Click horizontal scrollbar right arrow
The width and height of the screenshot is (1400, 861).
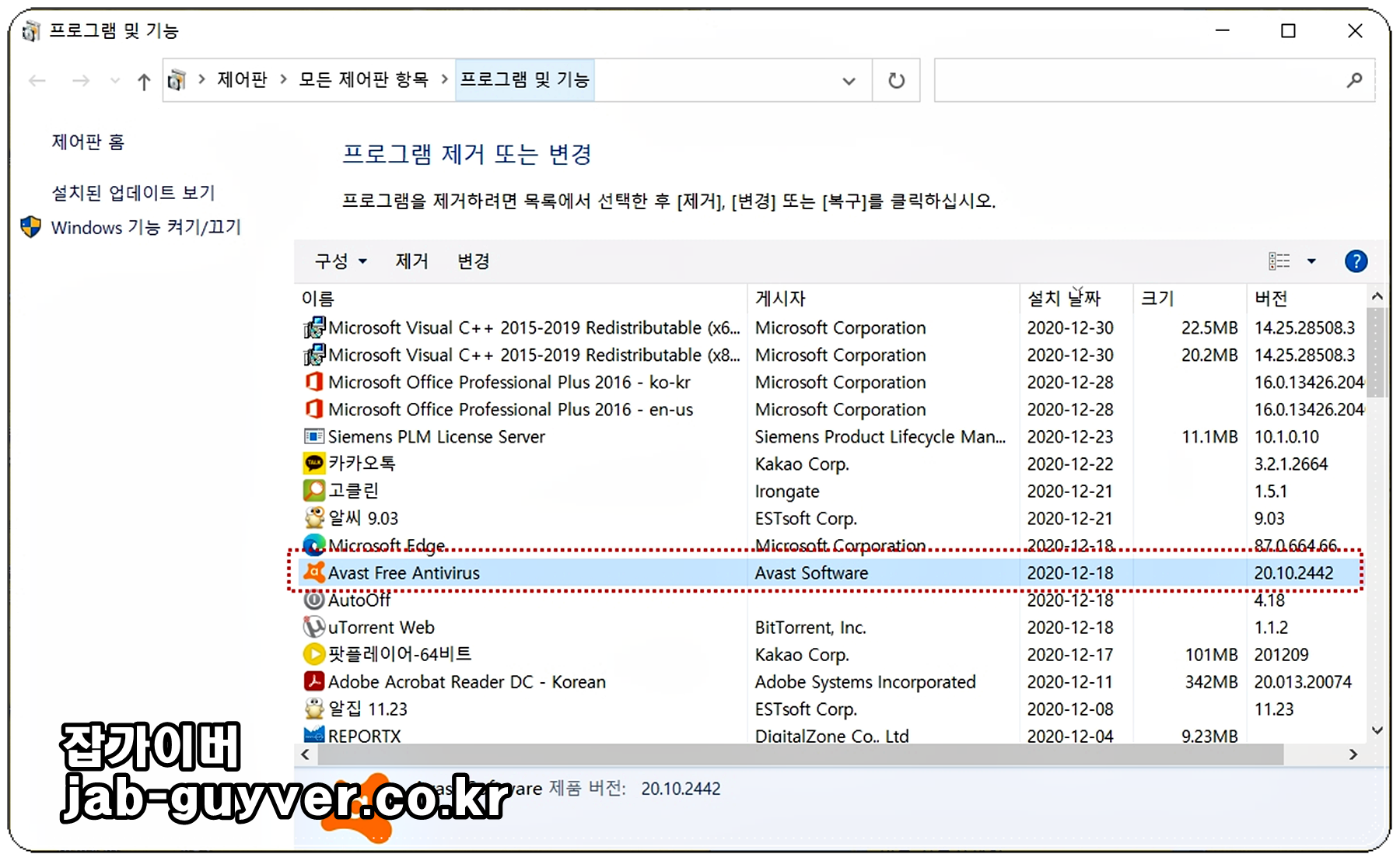coord(1353,754)
